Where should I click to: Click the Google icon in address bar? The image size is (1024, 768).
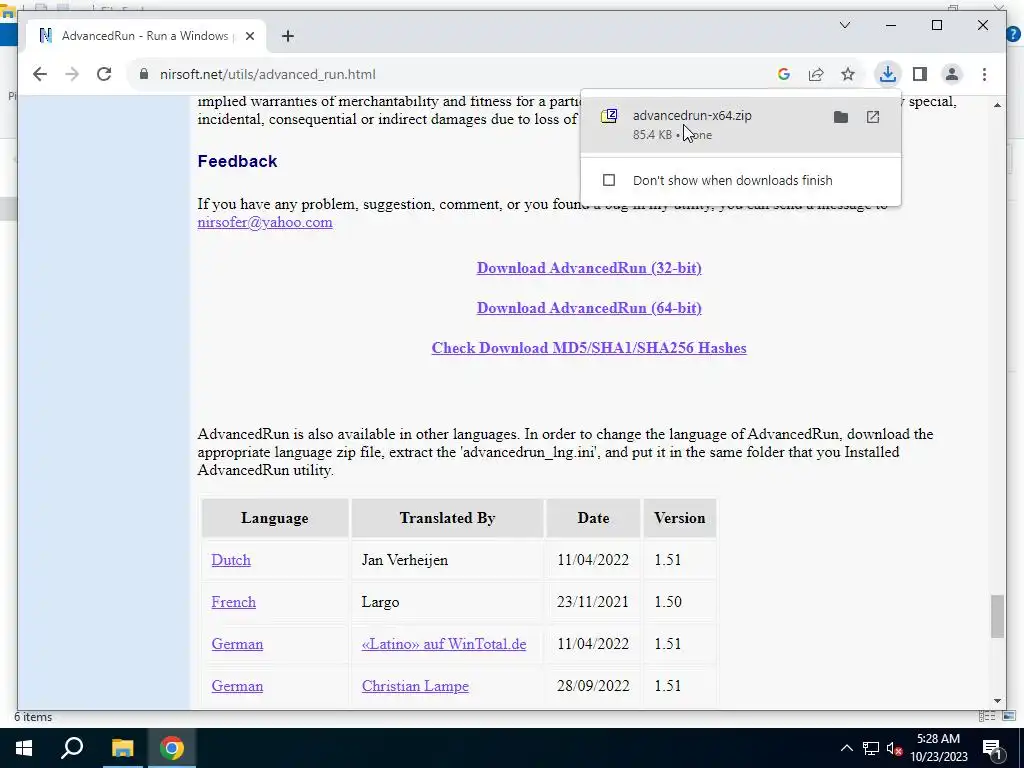[784, 74]
